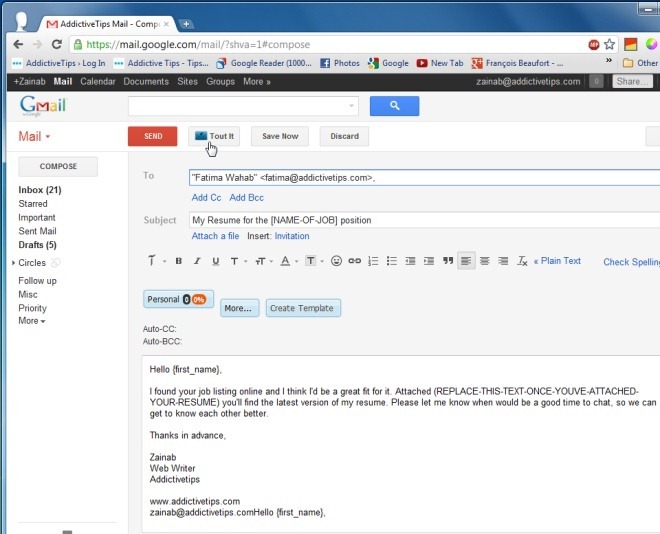The height and width of the screenshot is (534, 660).
Task: Click the red SEND button
Action: tap(153, 136)
